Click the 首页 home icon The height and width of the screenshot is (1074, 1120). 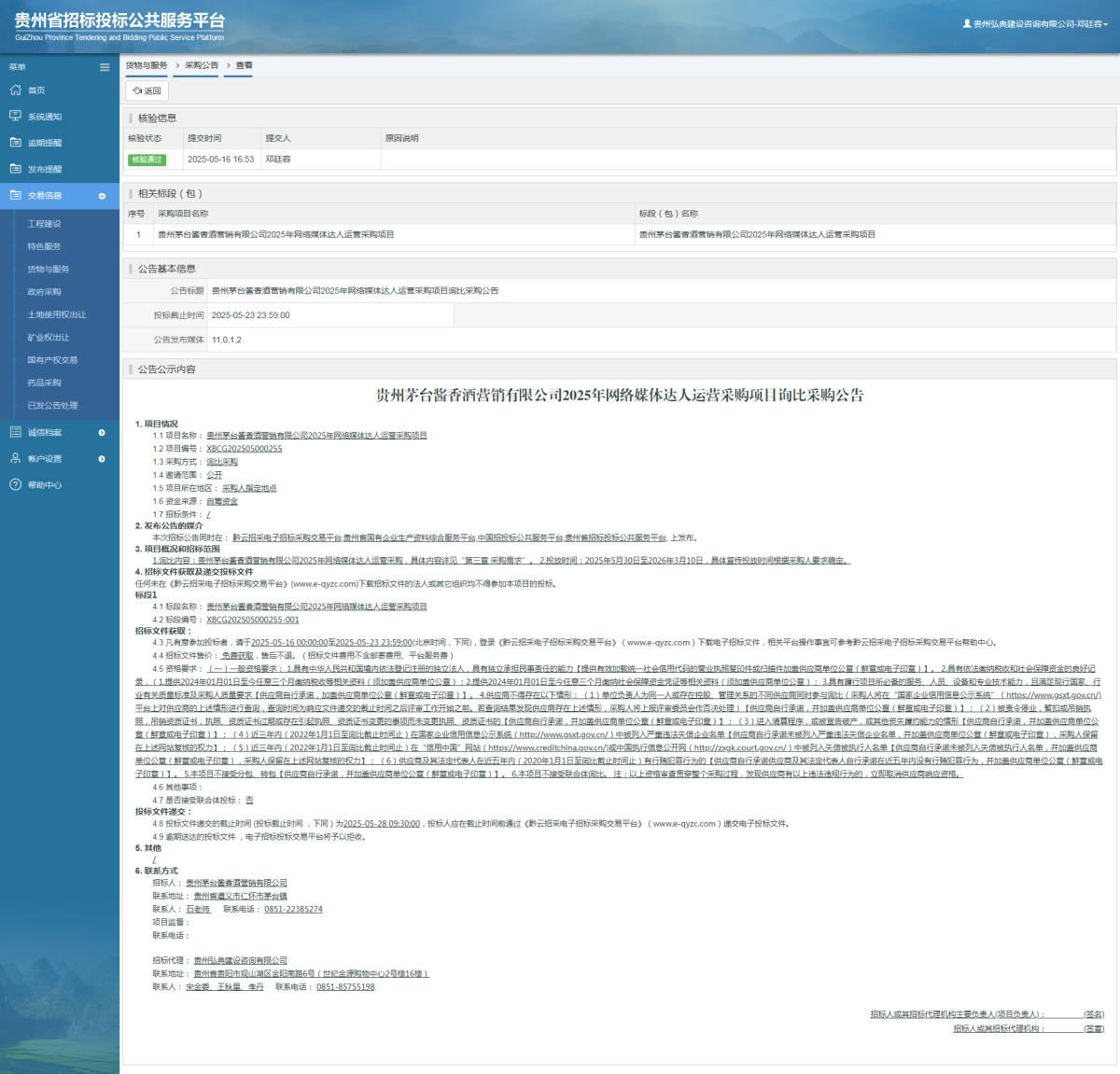click(15, 91)
